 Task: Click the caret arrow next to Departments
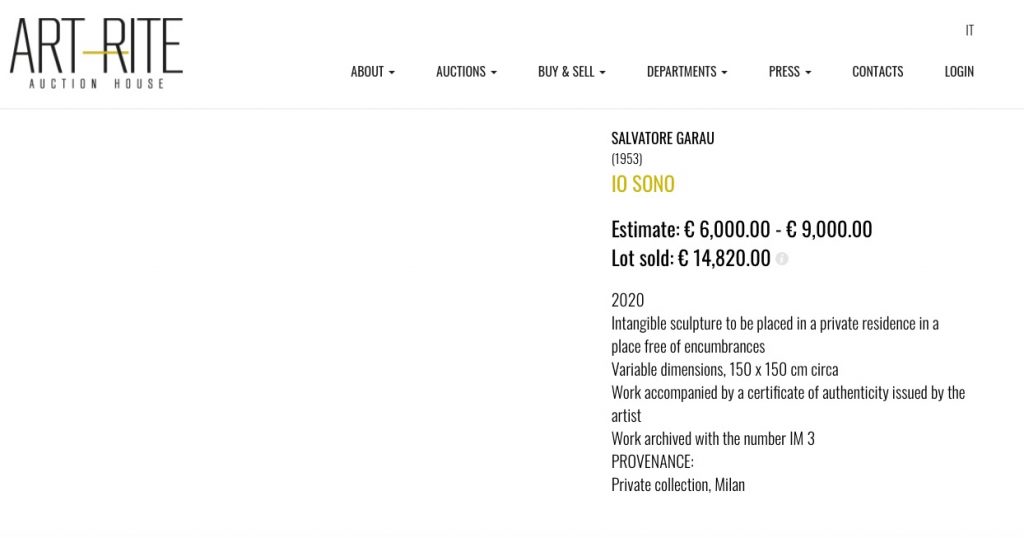724,72
